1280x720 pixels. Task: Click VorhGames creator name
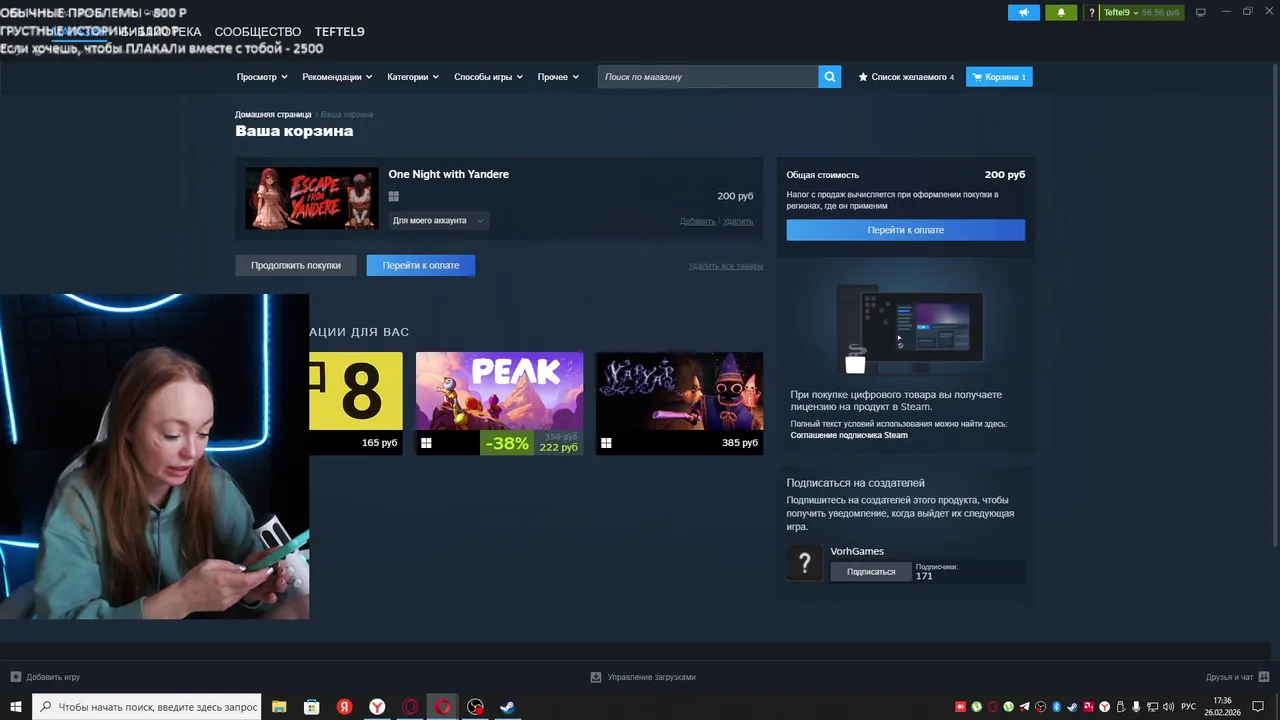coord(857,551)
